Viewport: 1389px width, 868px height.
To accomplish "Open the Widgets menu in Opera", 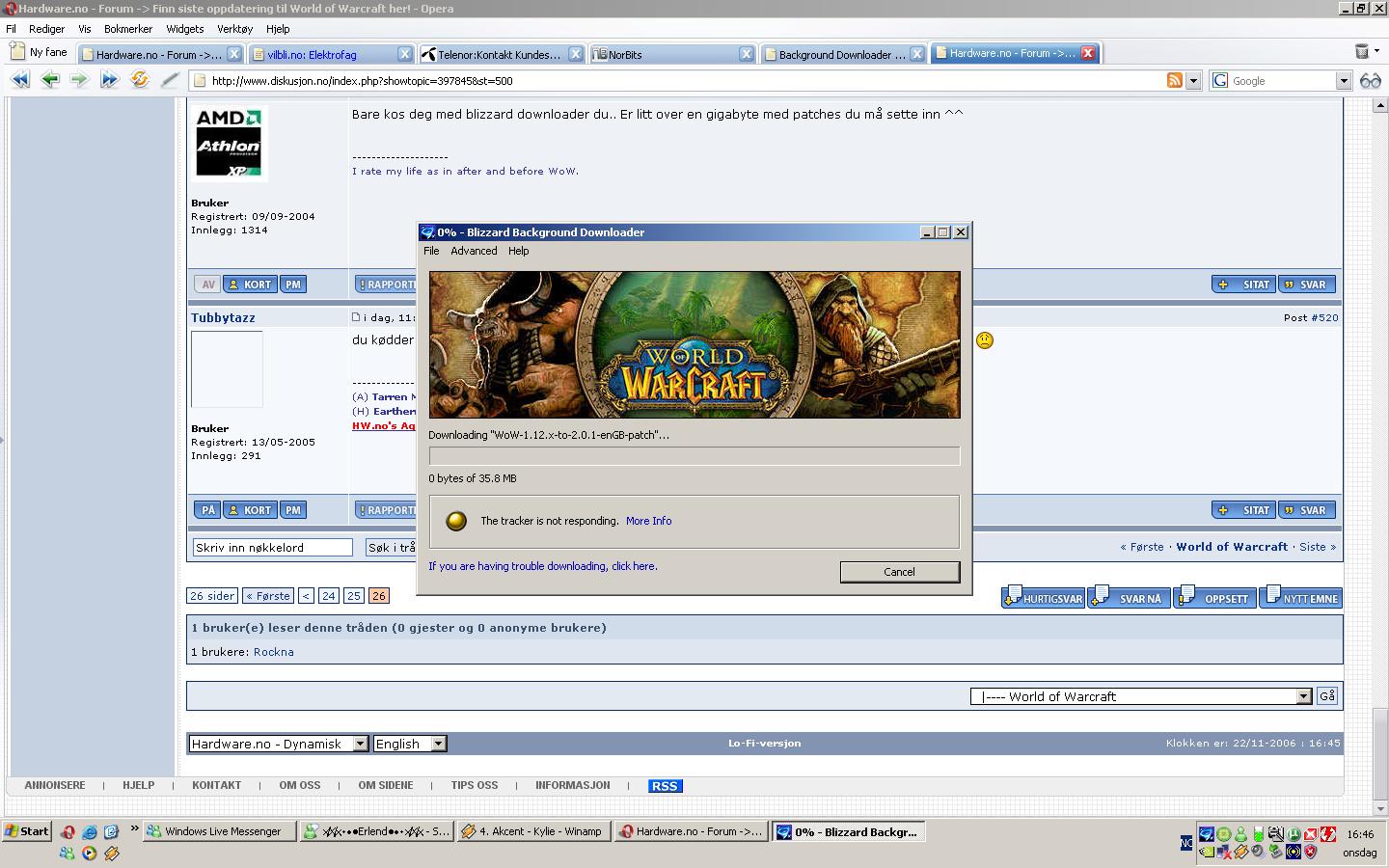I will coord(185,29).
